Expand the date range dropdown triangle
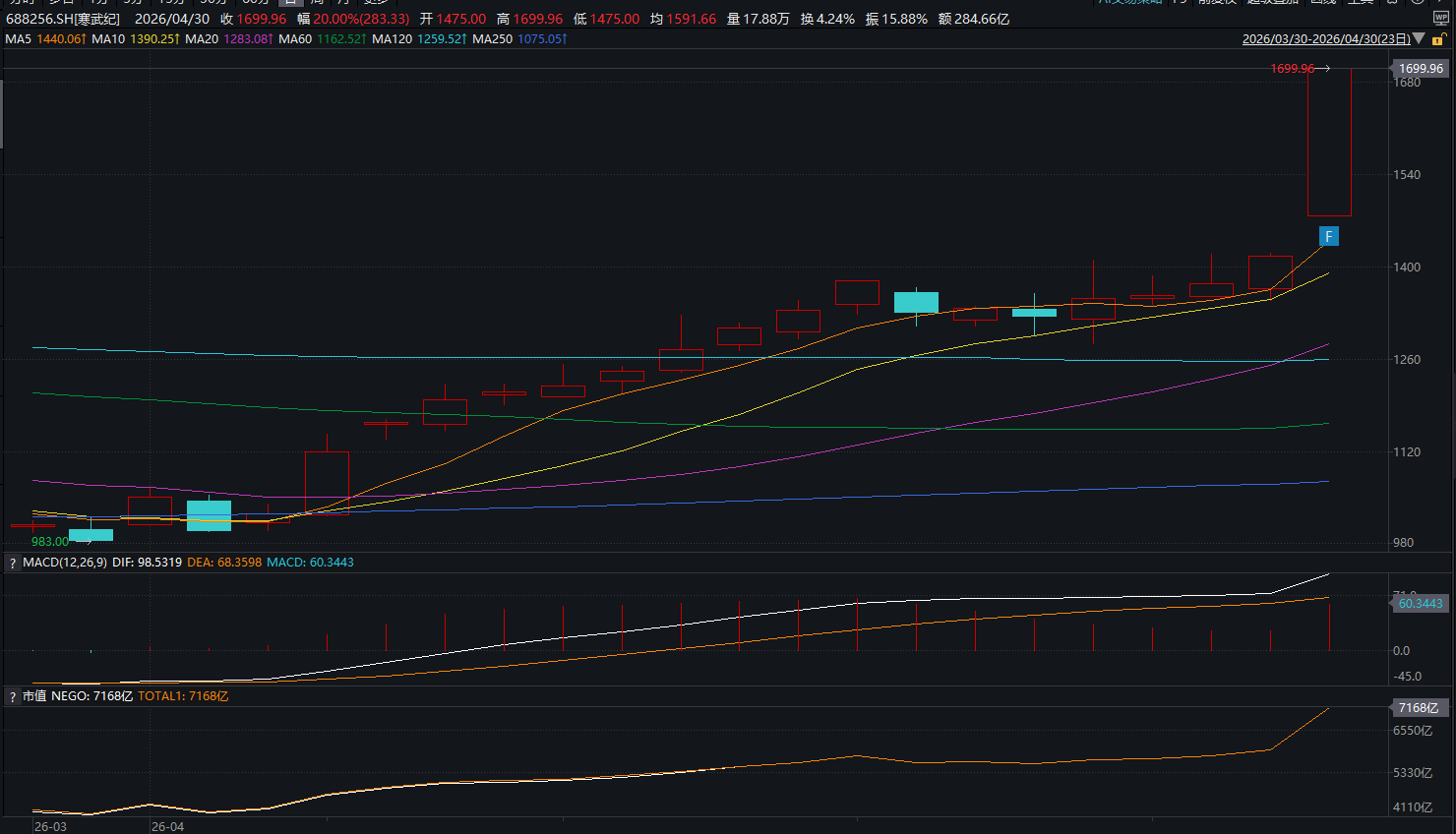 tap(1418, 39)
